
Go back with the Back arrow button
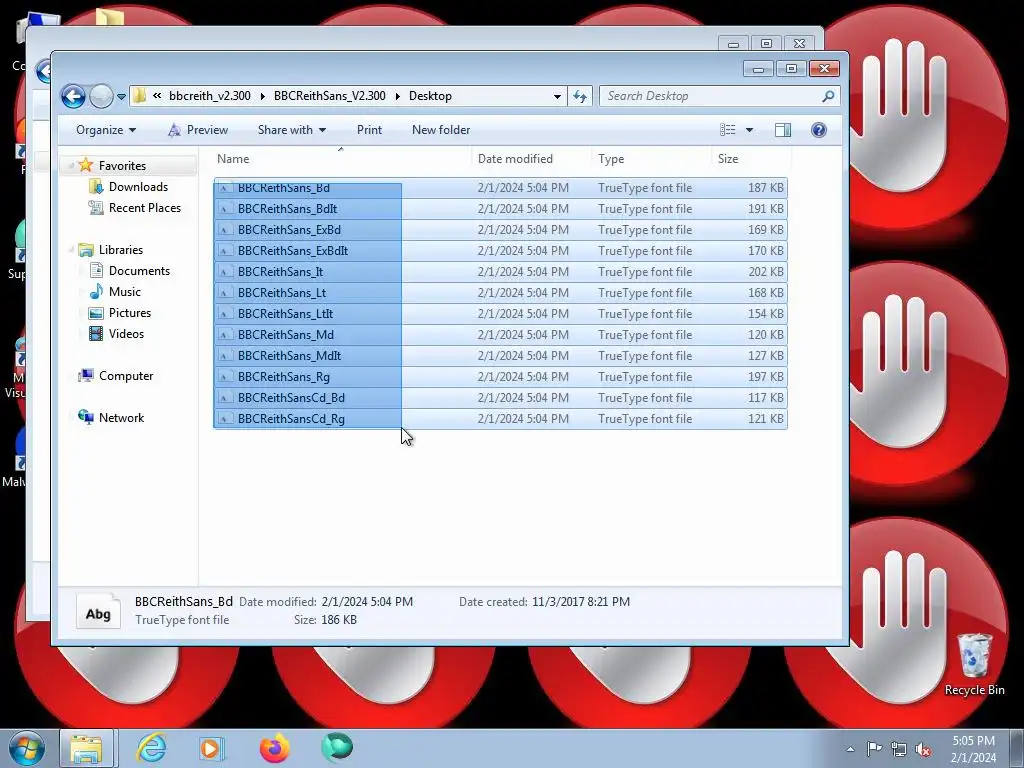coord(73,97)
